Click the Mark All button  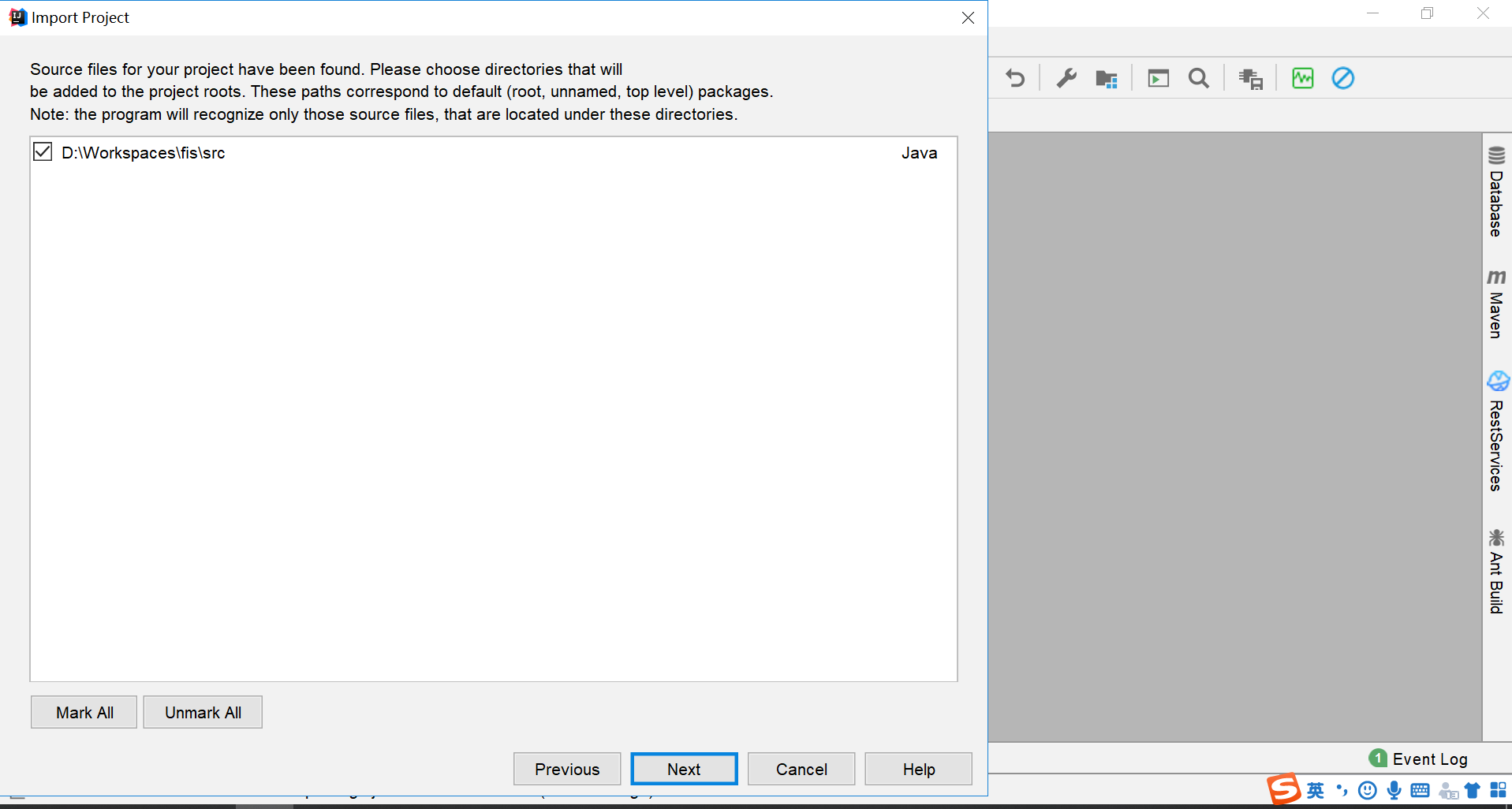point(84,712)
